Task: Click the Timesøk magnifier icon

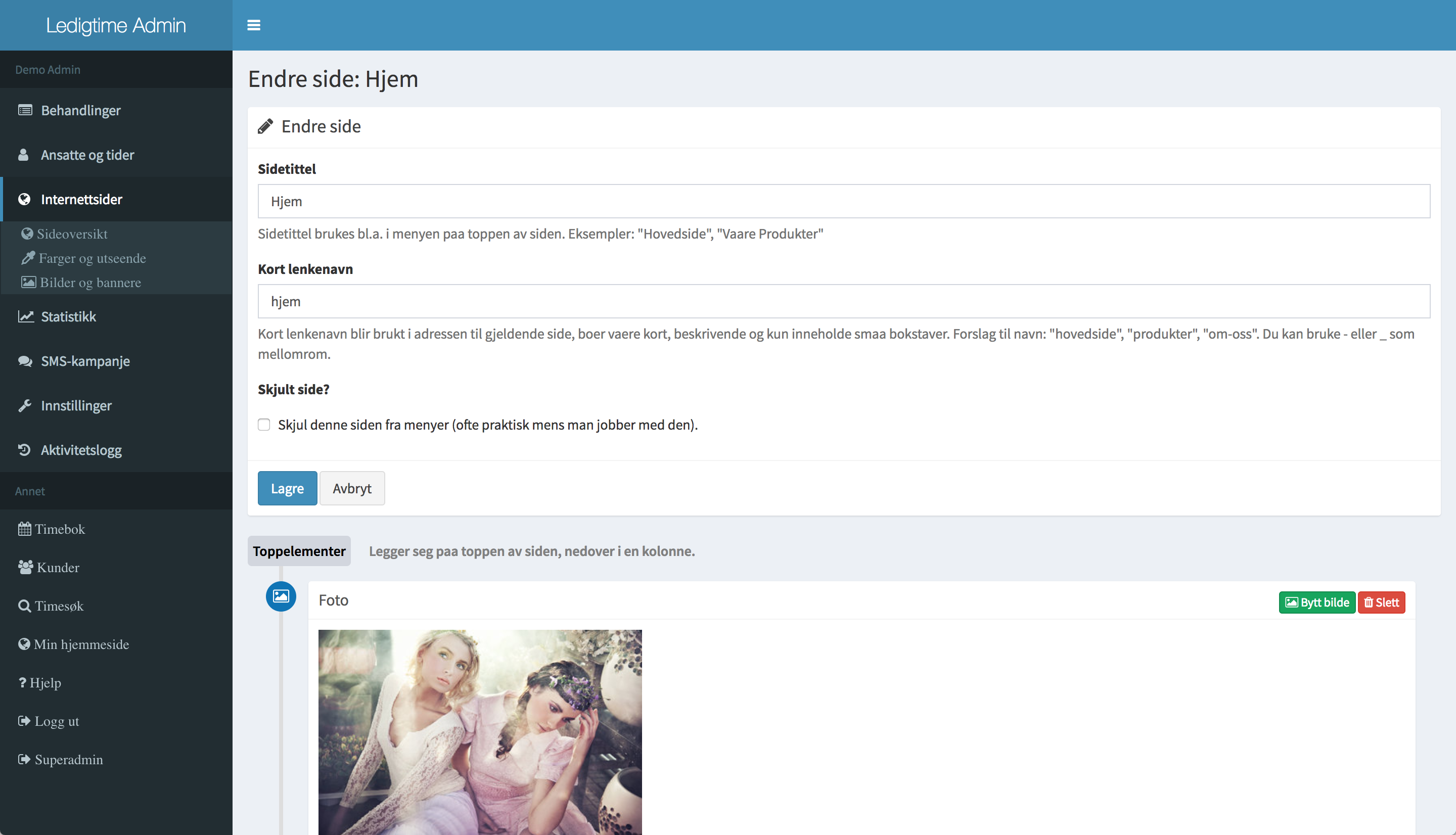Action: [x=25, y=606]
